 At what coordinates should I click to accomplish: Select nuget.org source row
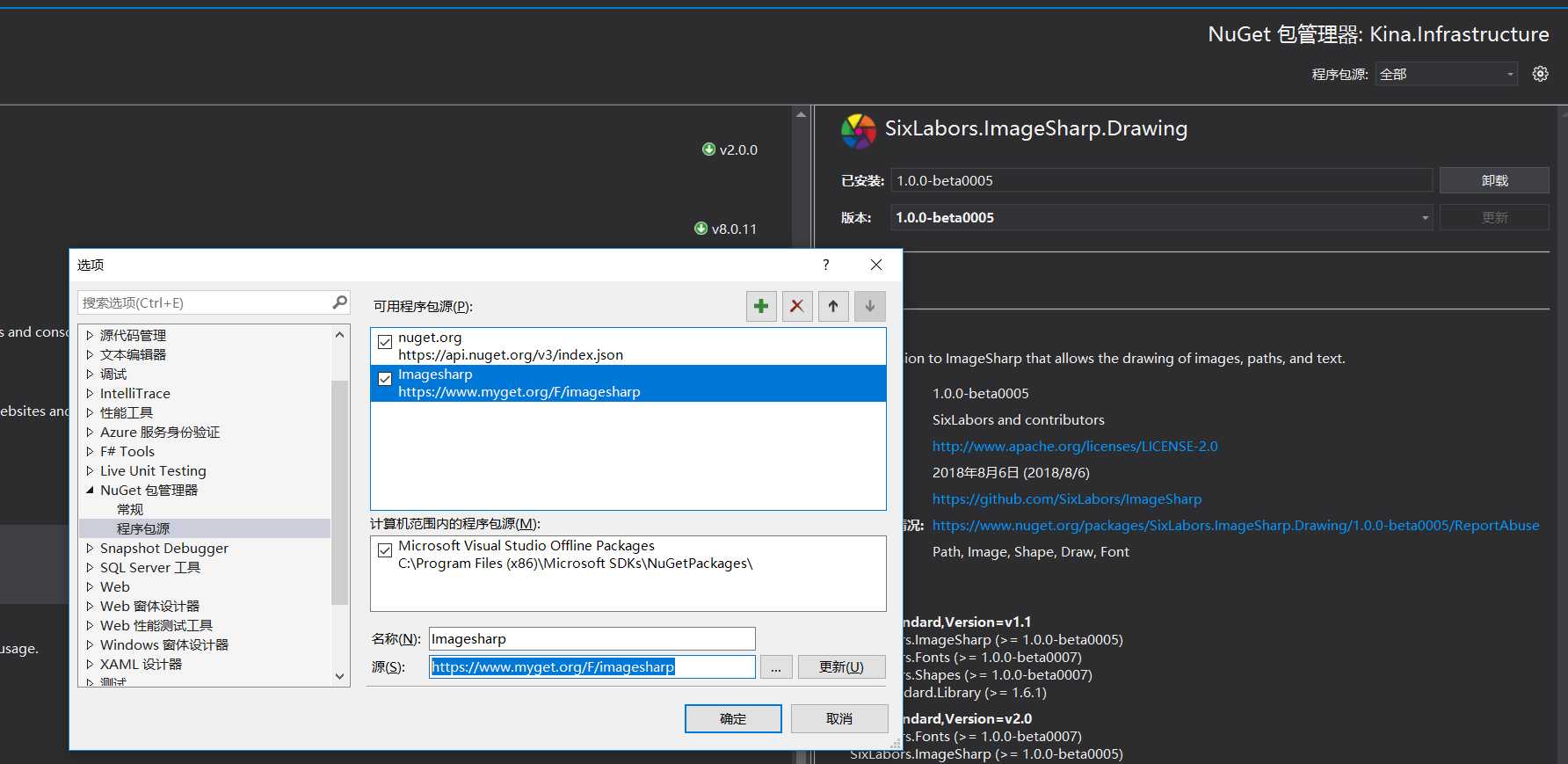(628, 346)
